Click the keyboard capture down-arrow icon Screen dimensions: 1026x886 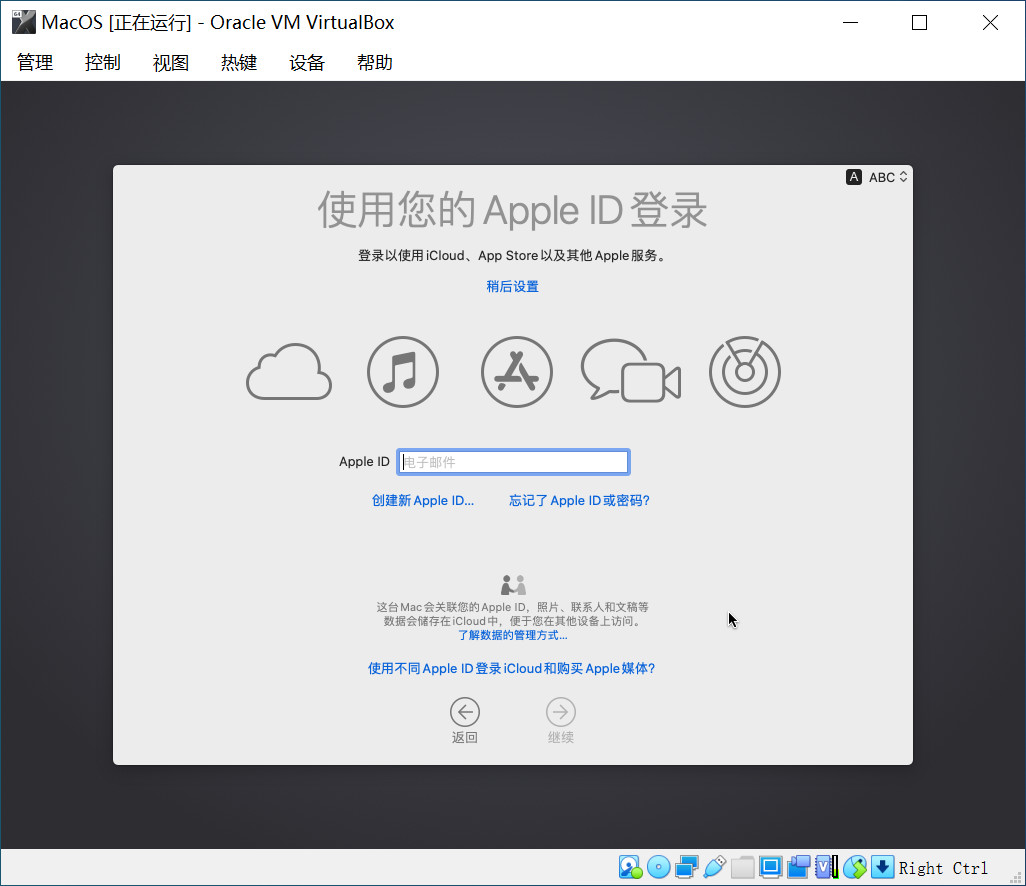pyautogui.click(x=882, y=867)
